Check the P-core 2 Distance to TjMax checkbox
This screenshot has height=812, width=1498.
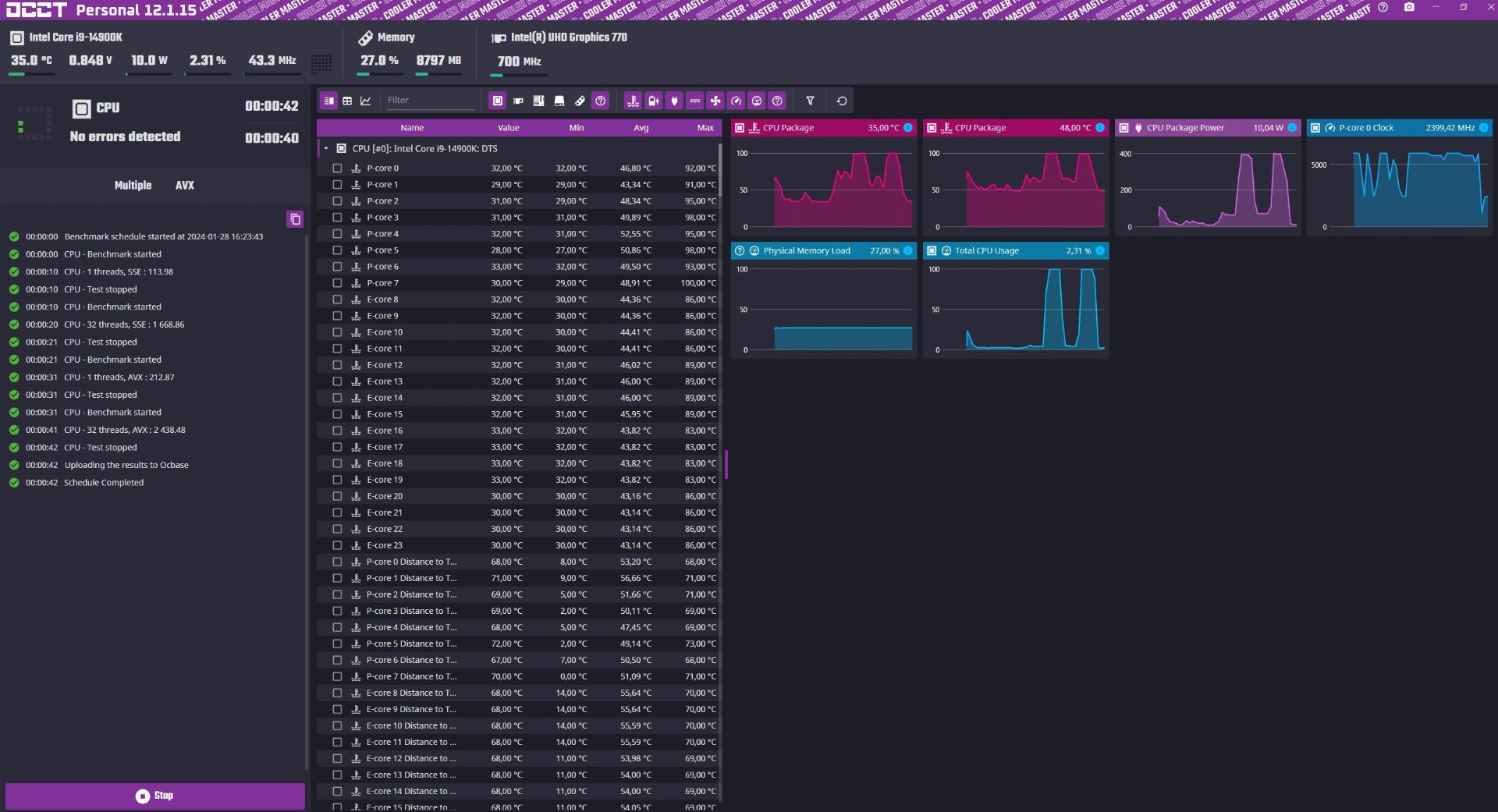pos(337,594)
